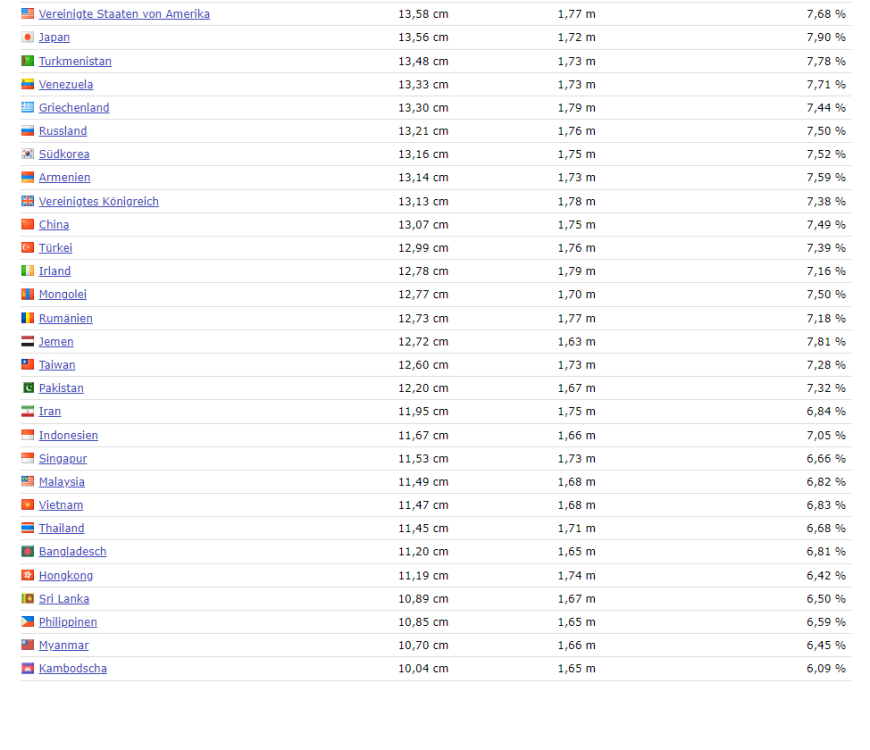870x750 pixels.
Task: Visit the Bangladesch link
Action: tap(72, 551)
